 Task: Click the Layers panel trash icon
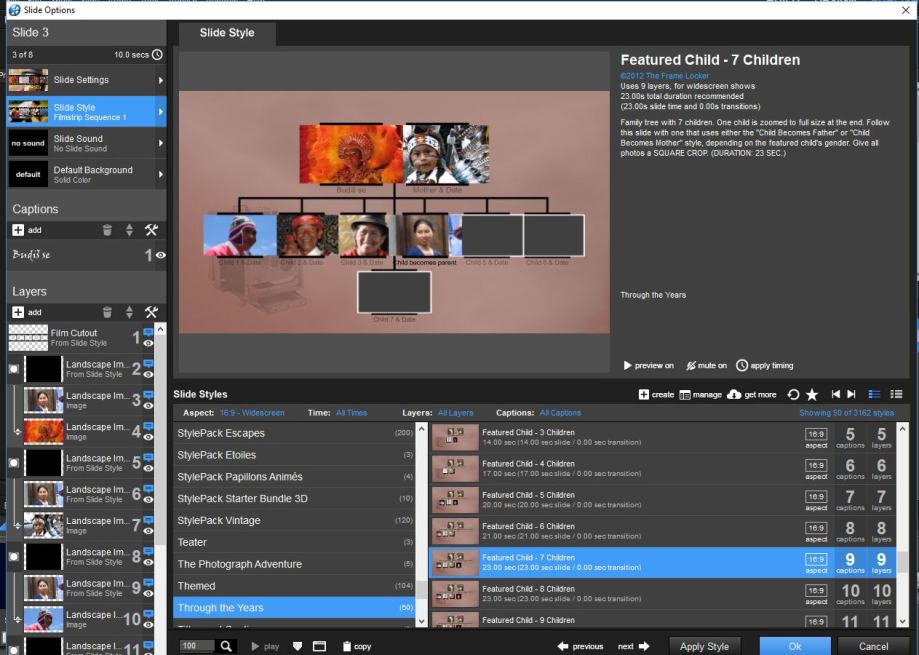[107, 312]
